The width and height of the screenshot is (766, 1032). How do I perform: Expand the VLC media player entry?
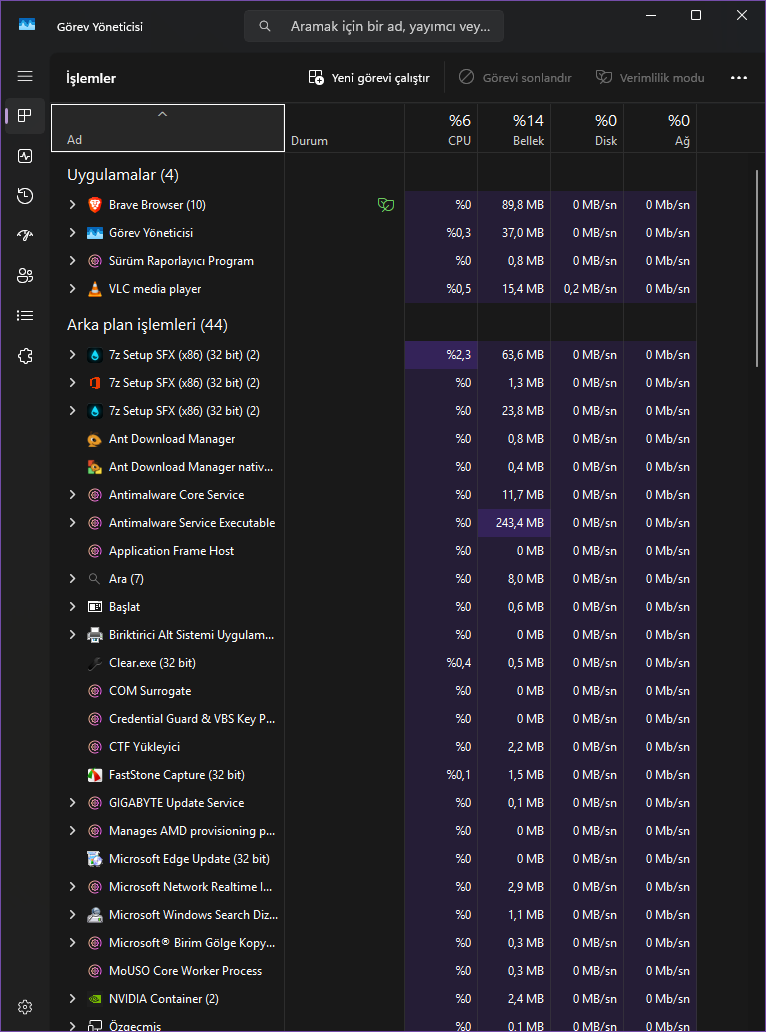coord(72,289)
